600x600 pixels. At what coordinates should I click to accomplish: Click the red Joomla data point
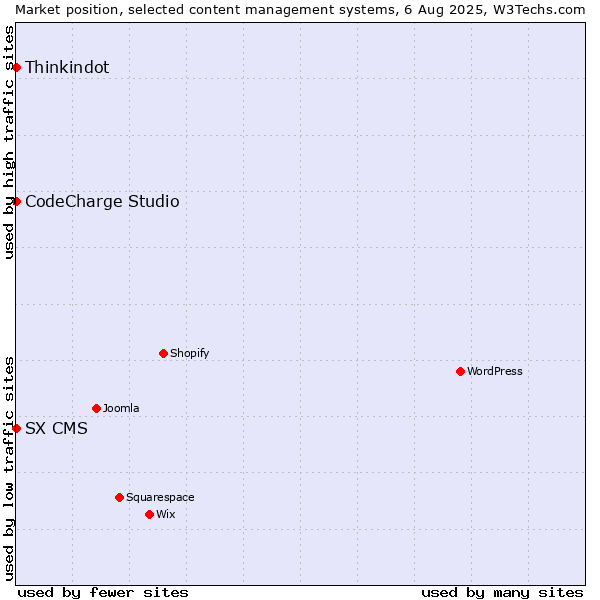click(x=96, y=409)
